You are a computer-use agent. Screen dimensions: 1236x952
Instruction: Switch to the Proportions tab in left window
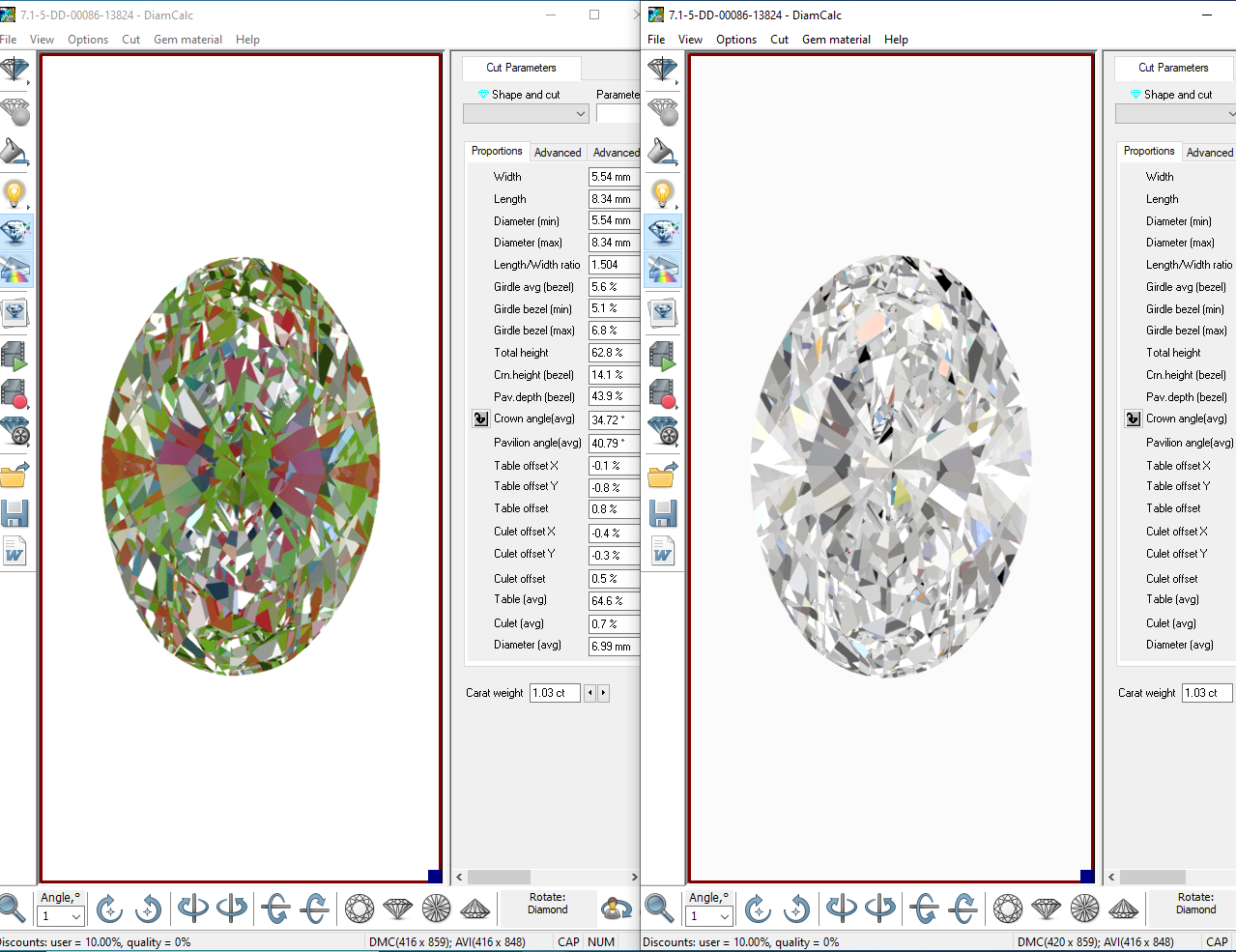[497, 151]
